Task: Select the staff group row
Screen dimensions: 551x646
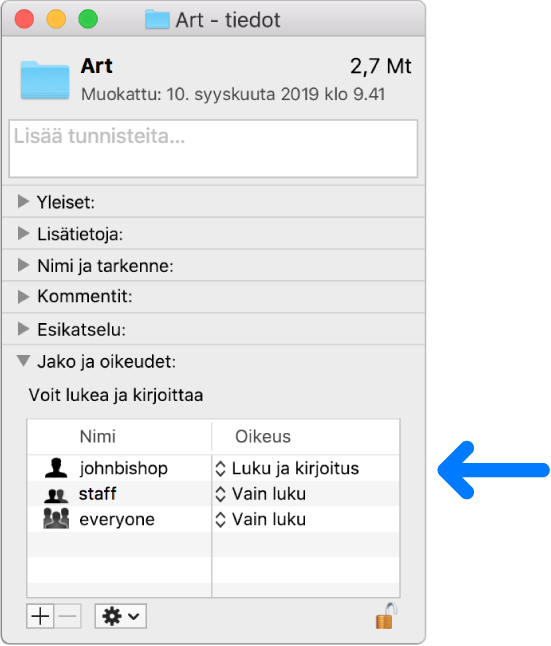Action: (213, 494)
